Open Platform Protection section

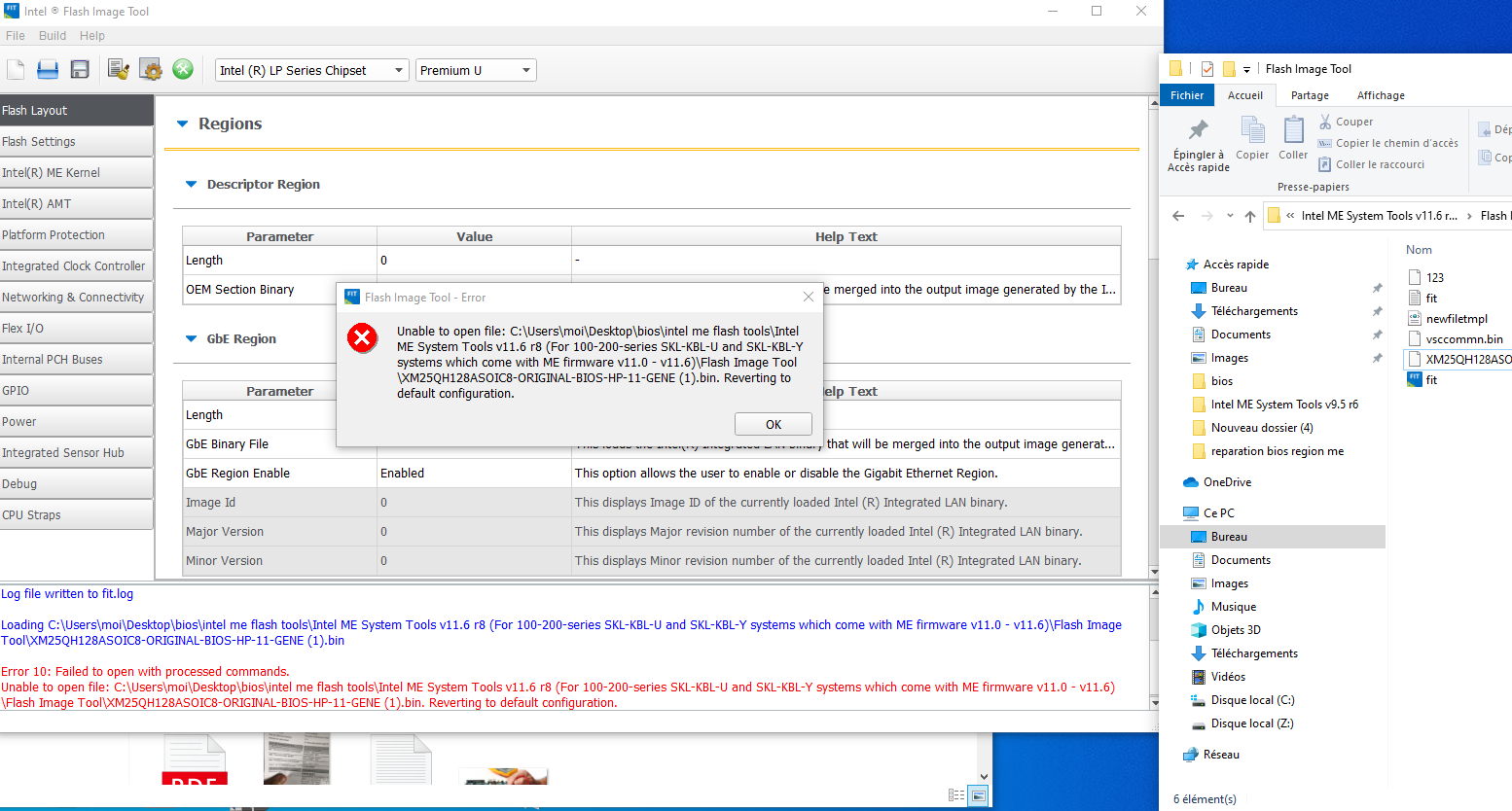77,234
